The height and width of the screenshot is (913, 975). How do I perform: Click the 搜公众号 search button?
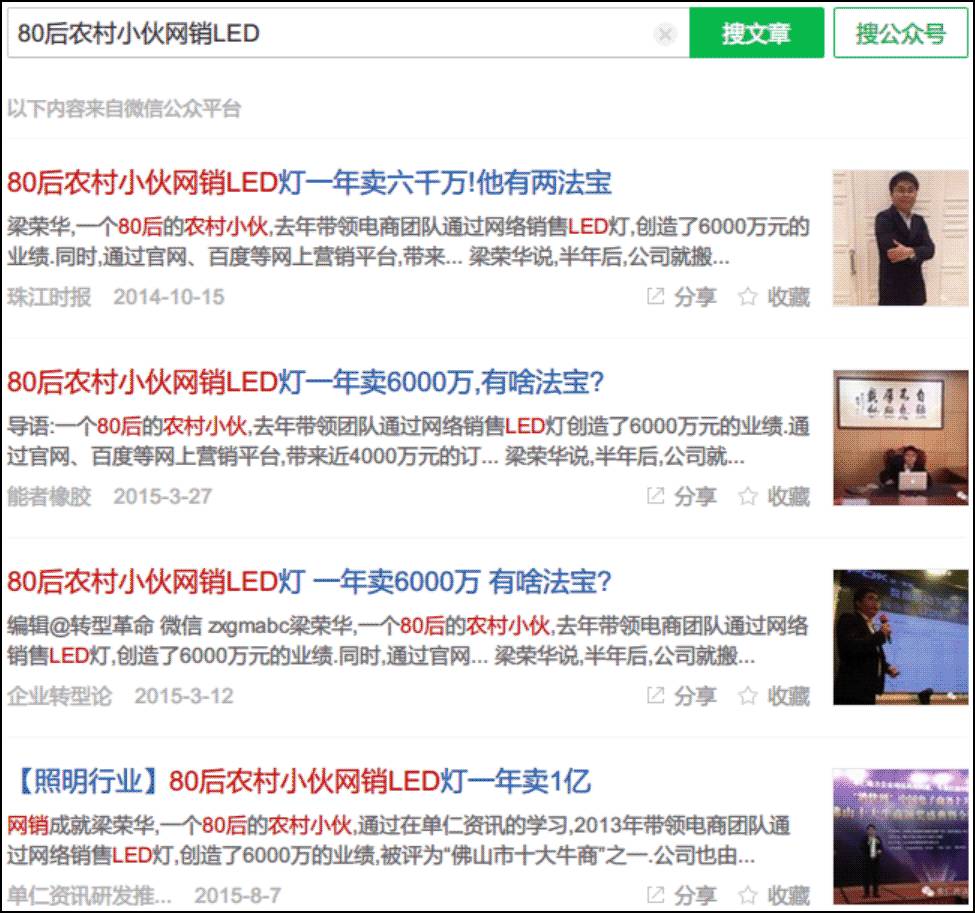pos(899,32)
